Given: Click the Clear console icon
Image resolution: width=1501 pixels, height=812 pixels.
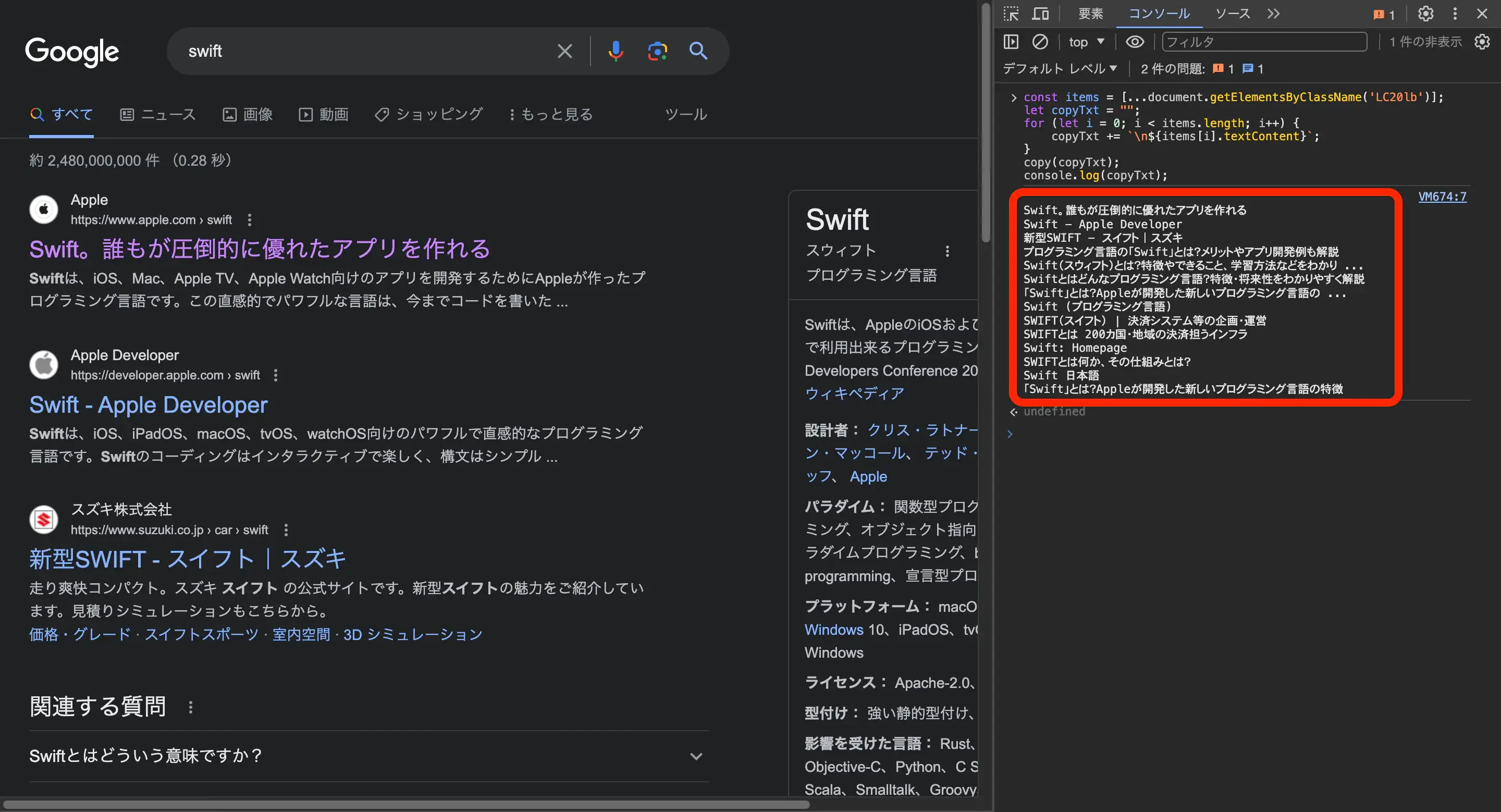Looking at the screenshot, I should [x=1041, y=42].
